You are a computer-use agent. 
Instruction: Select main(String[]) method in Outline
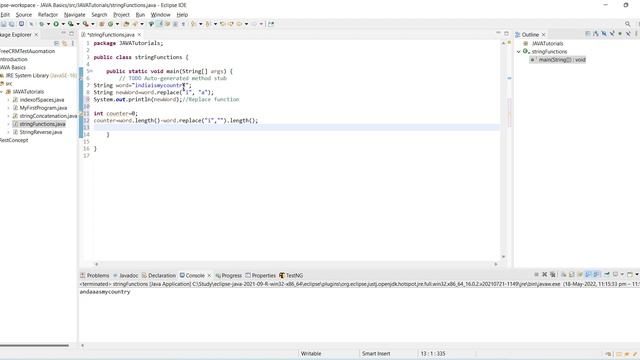click(x=558, y=60)
